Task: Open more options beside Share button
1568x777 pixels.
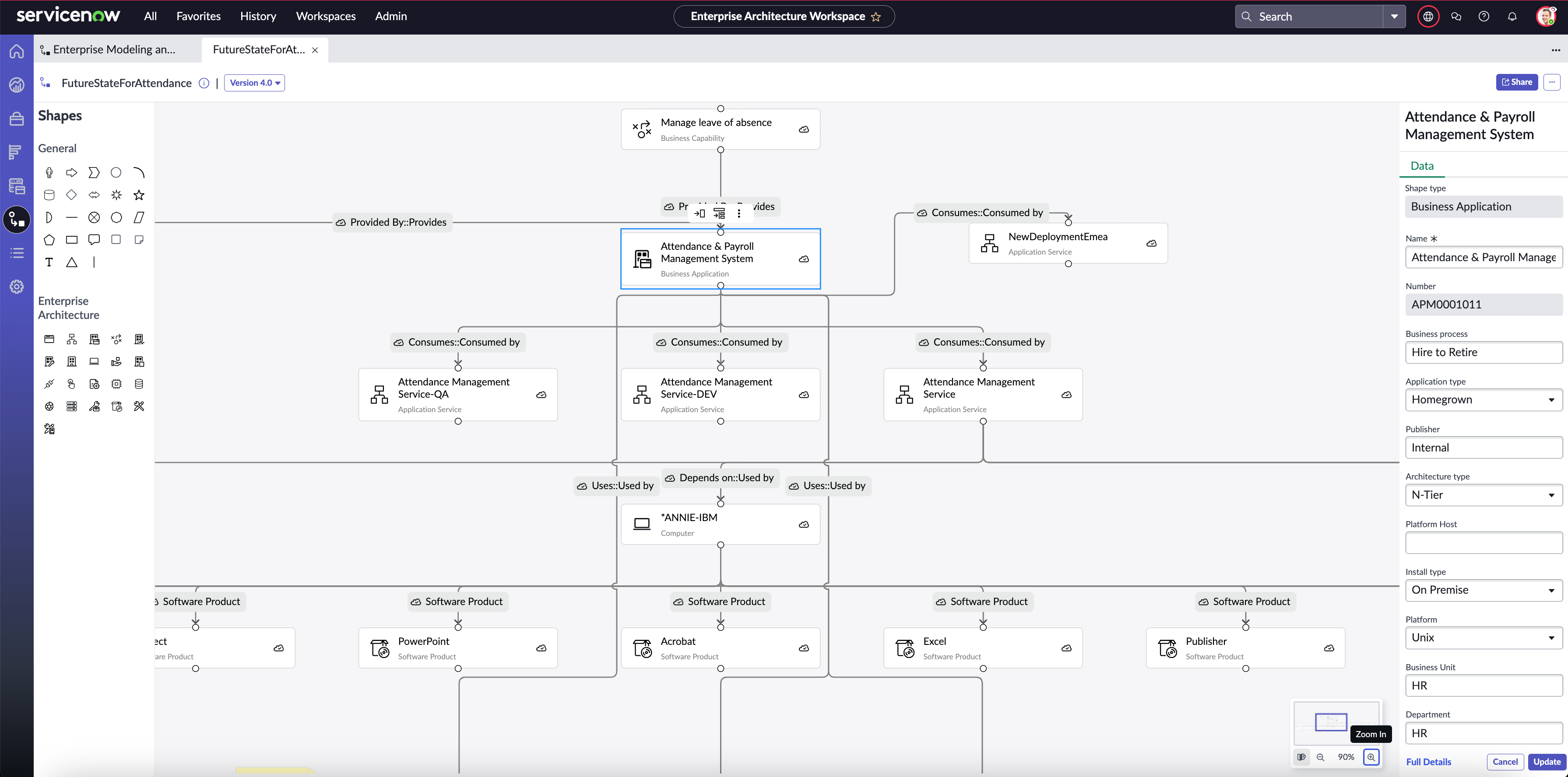Action: (1551, 82)
